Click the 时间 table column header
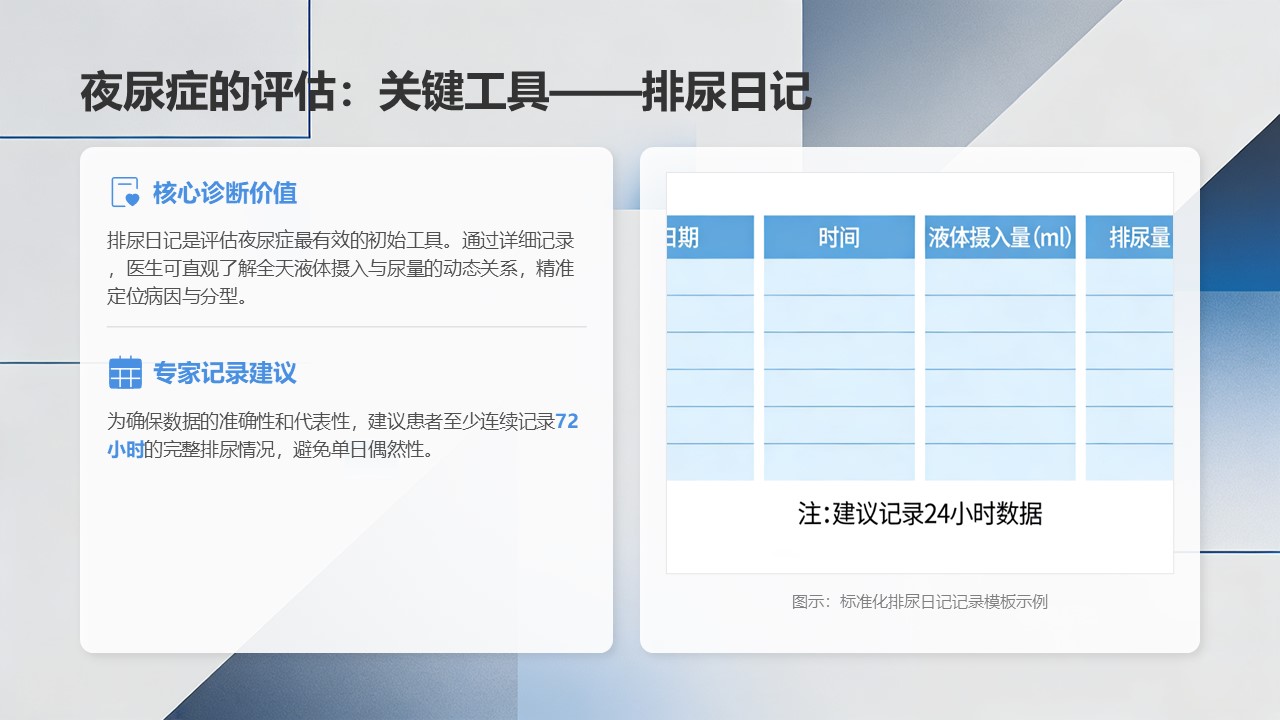The height and width of the screenshot is (720, 1280). [x=838, y=237]
